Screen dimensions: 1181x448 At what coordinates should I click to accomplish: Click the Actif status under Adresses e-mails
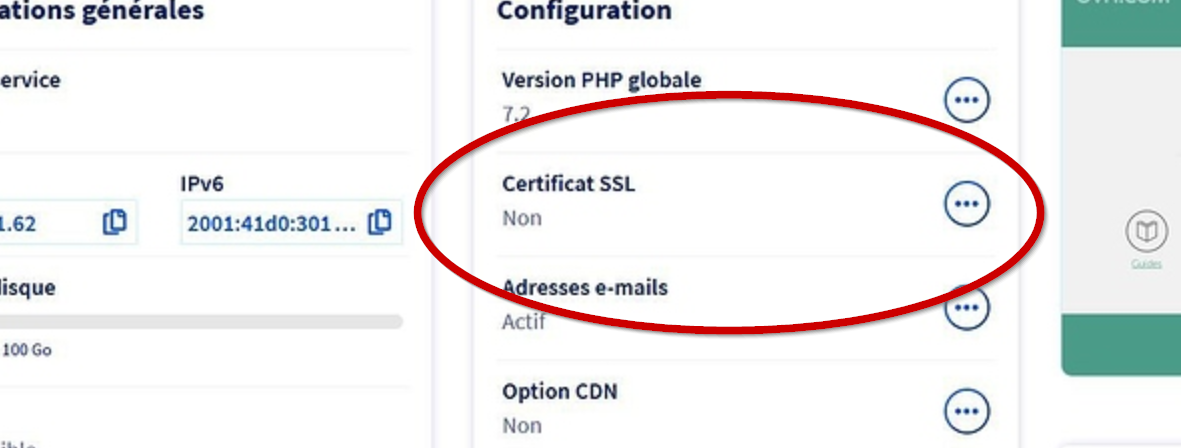[x=523, y=322]
